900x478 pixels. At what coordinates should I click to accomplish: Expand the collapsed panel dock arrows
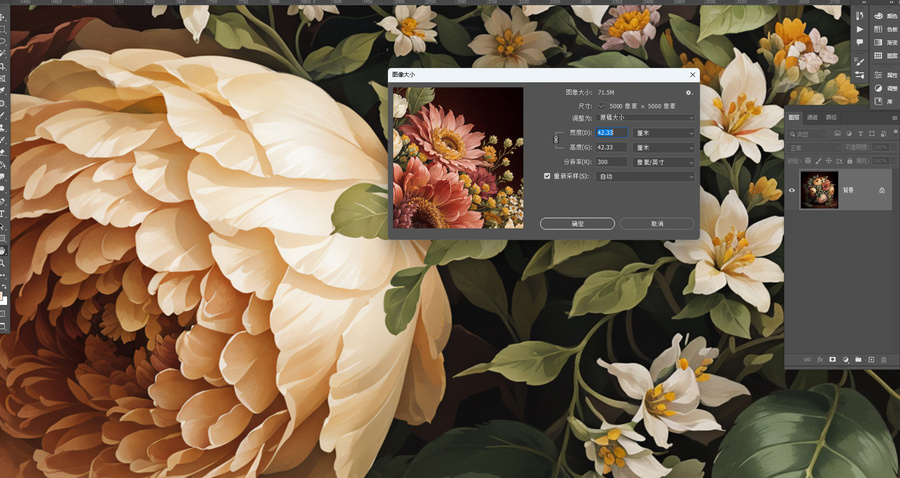pos(864,2)
